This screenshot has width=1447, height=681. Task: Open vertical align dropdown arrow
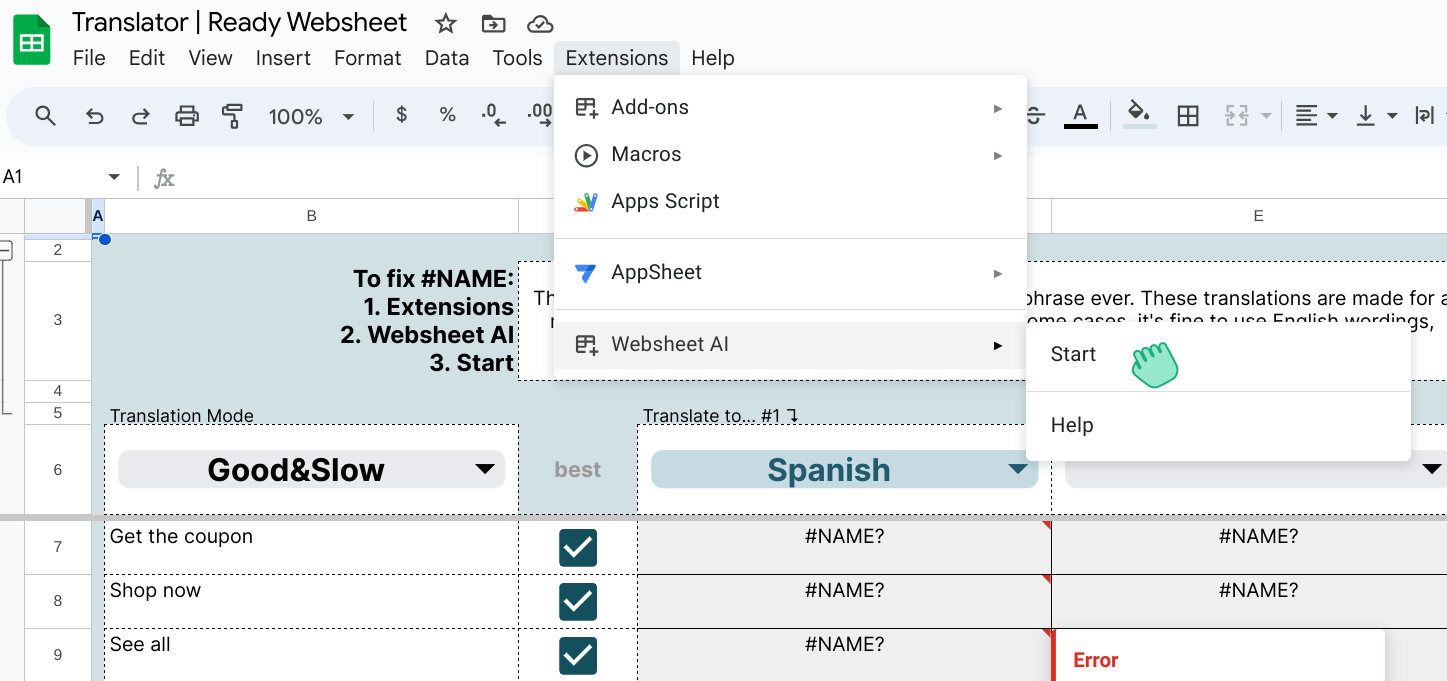tap(1392, 116)
